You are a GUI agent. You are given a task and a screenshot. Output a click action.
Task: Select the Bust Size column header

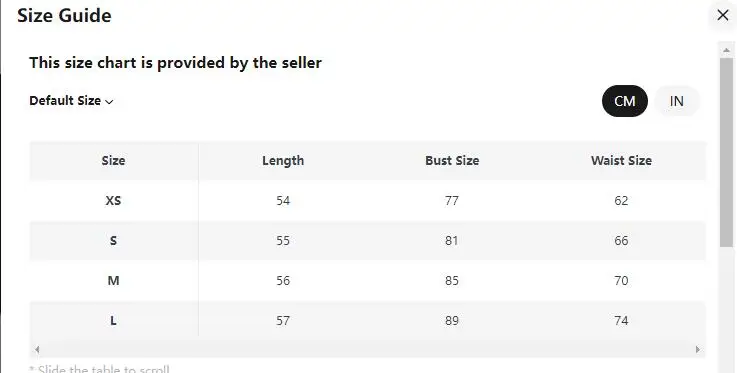(x=452, y=161)
